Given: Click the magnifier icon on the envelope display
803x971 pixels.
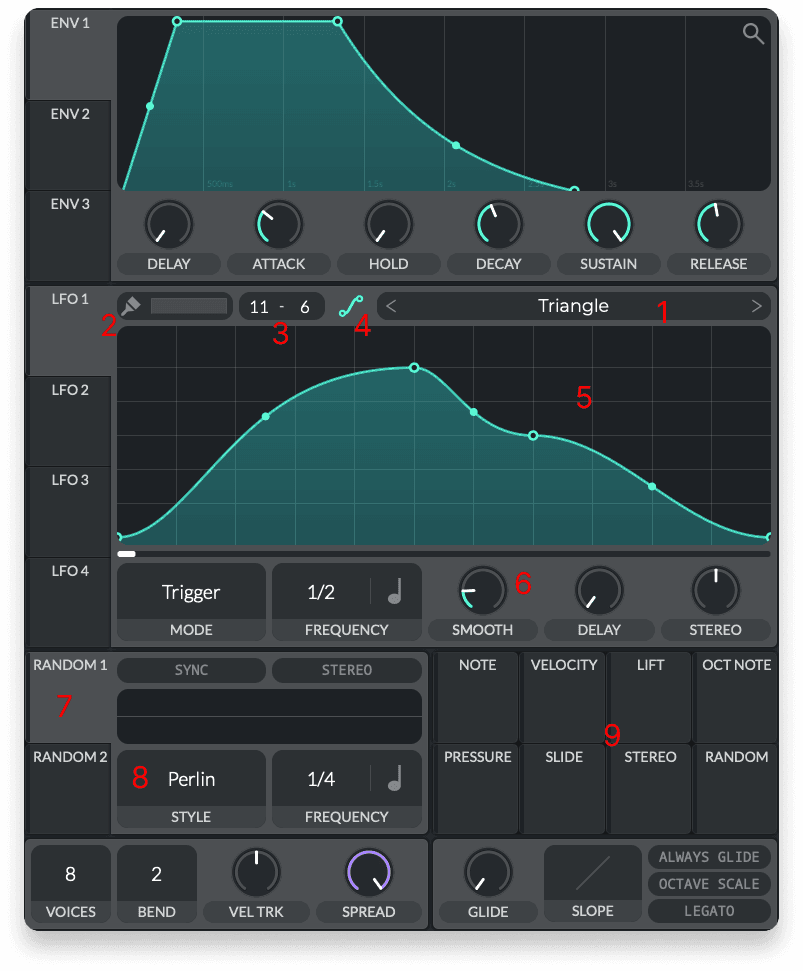Looking at the screenshot, I should pos(753,33).
